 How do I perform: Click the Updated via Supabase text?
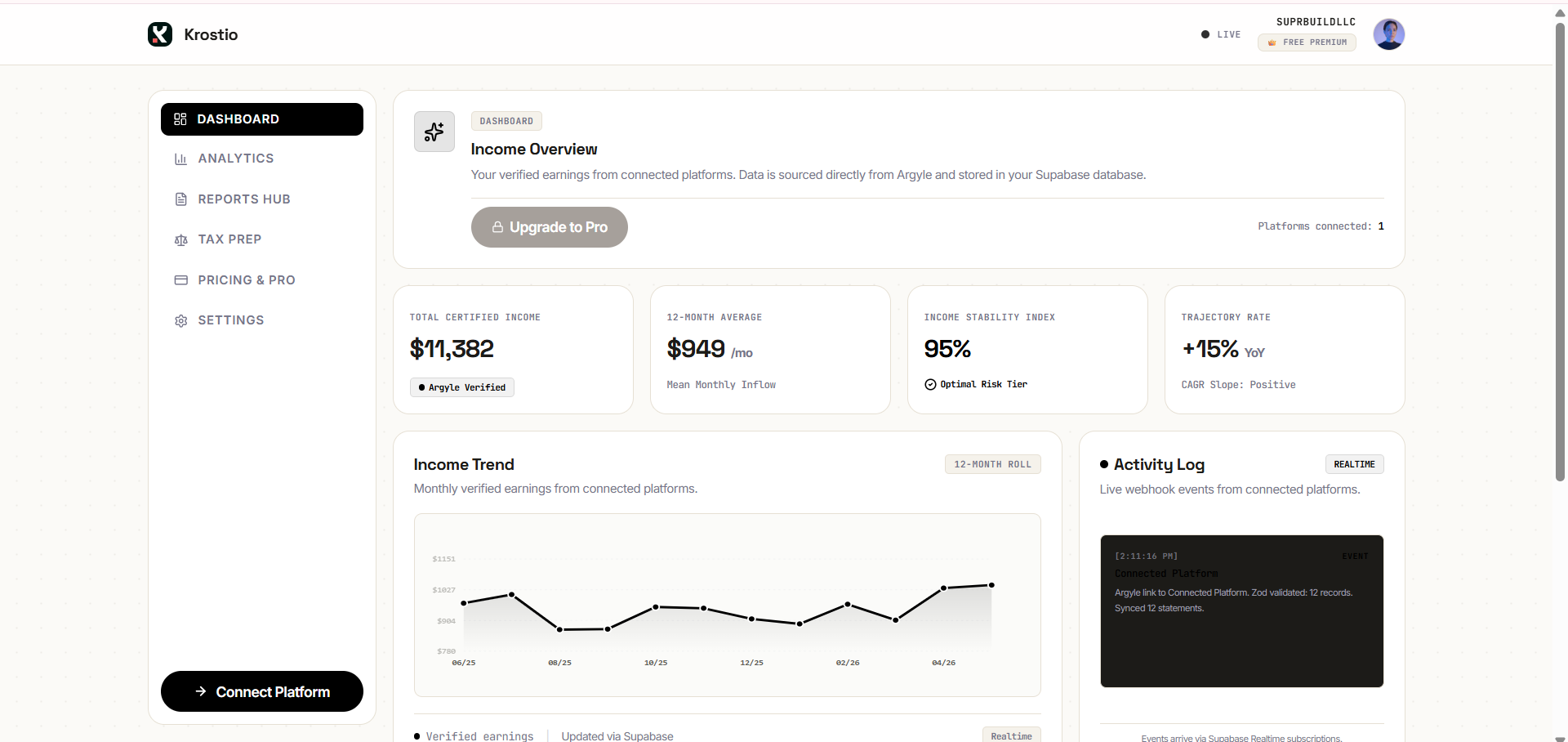pos(617,736)
